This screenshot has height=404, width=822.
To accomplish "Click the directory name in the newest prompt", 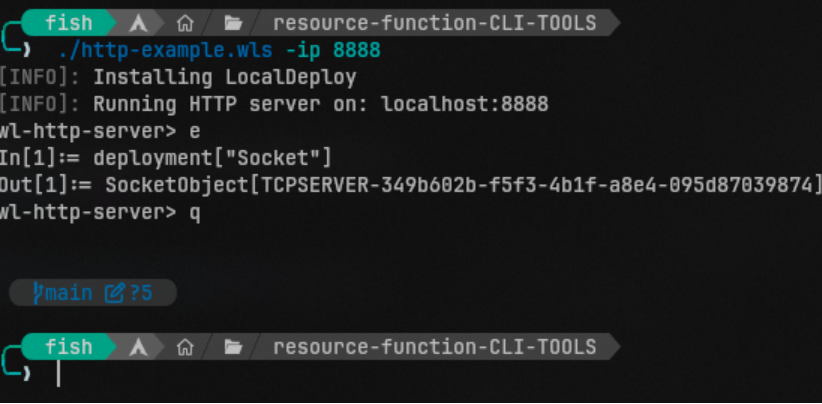I will click(434, 347).
